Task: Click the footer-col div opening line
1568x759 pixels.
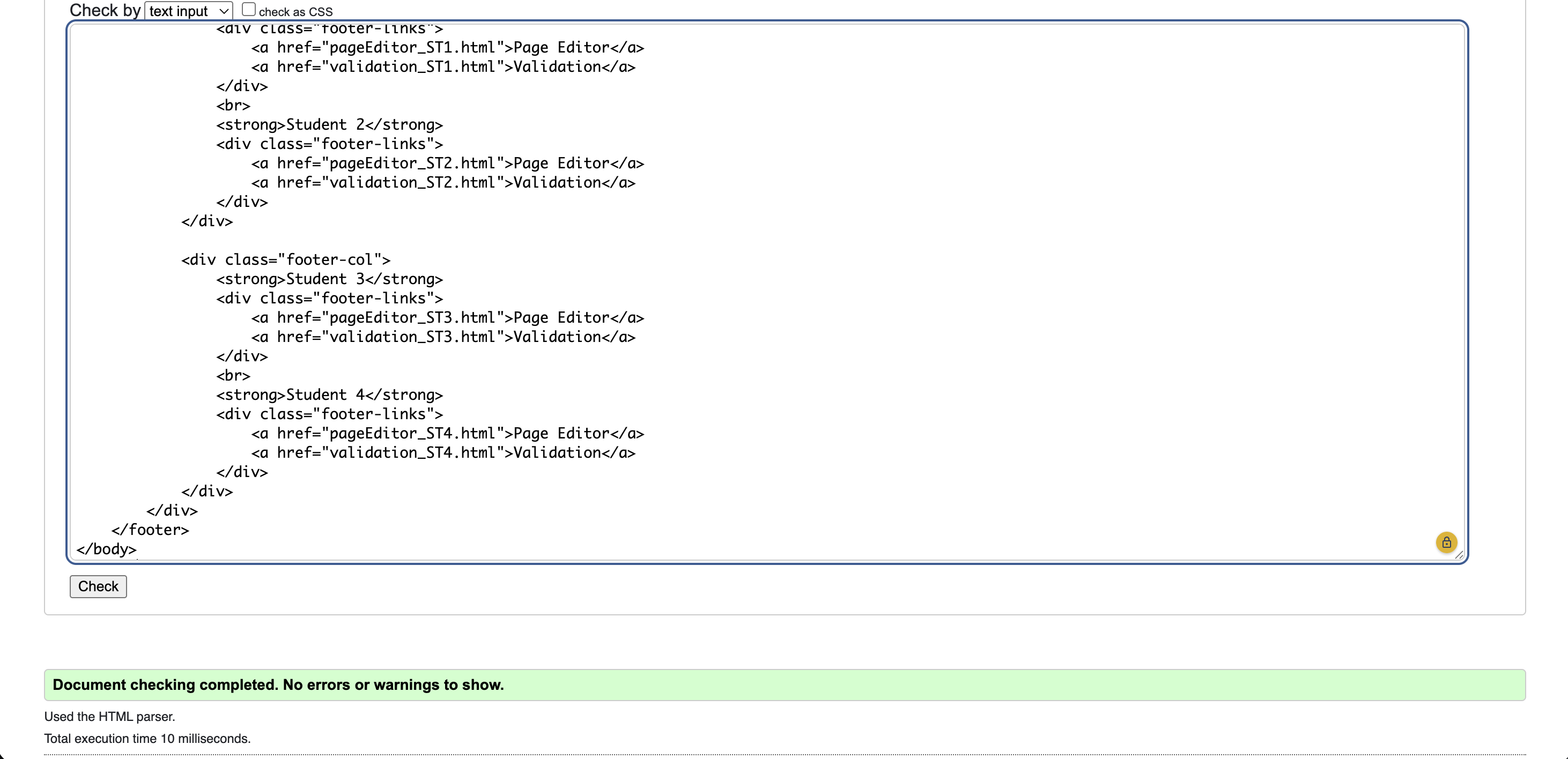Action: click(x=285, y=260)
